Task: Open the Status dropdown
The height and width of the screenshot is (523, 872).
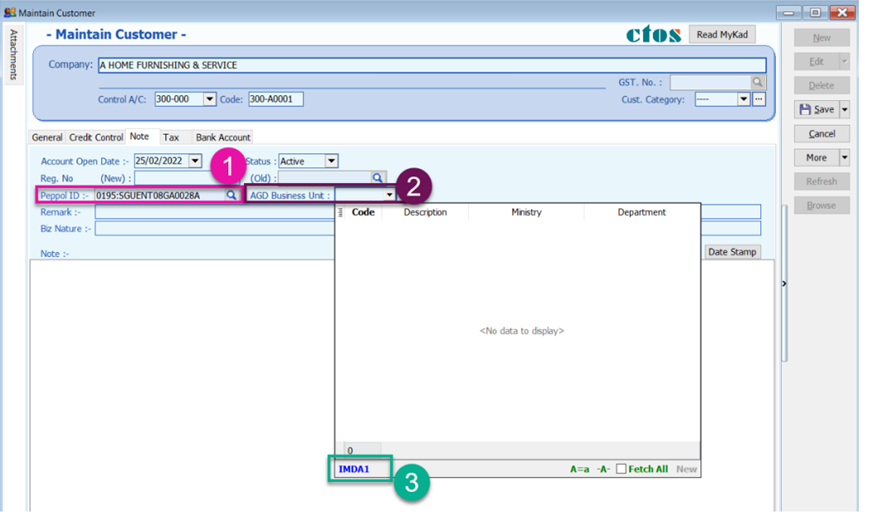Action: (332, 161)
